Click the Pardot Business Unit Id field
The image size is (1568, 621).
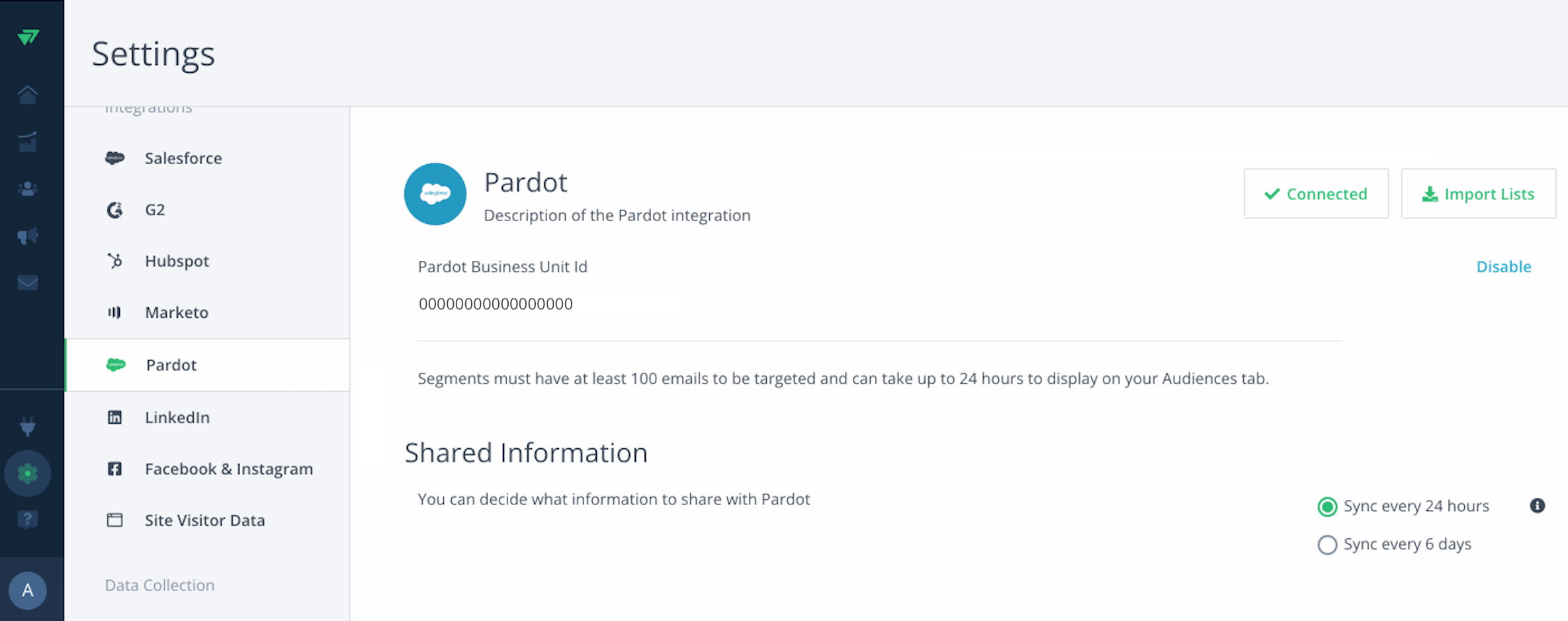549,304
